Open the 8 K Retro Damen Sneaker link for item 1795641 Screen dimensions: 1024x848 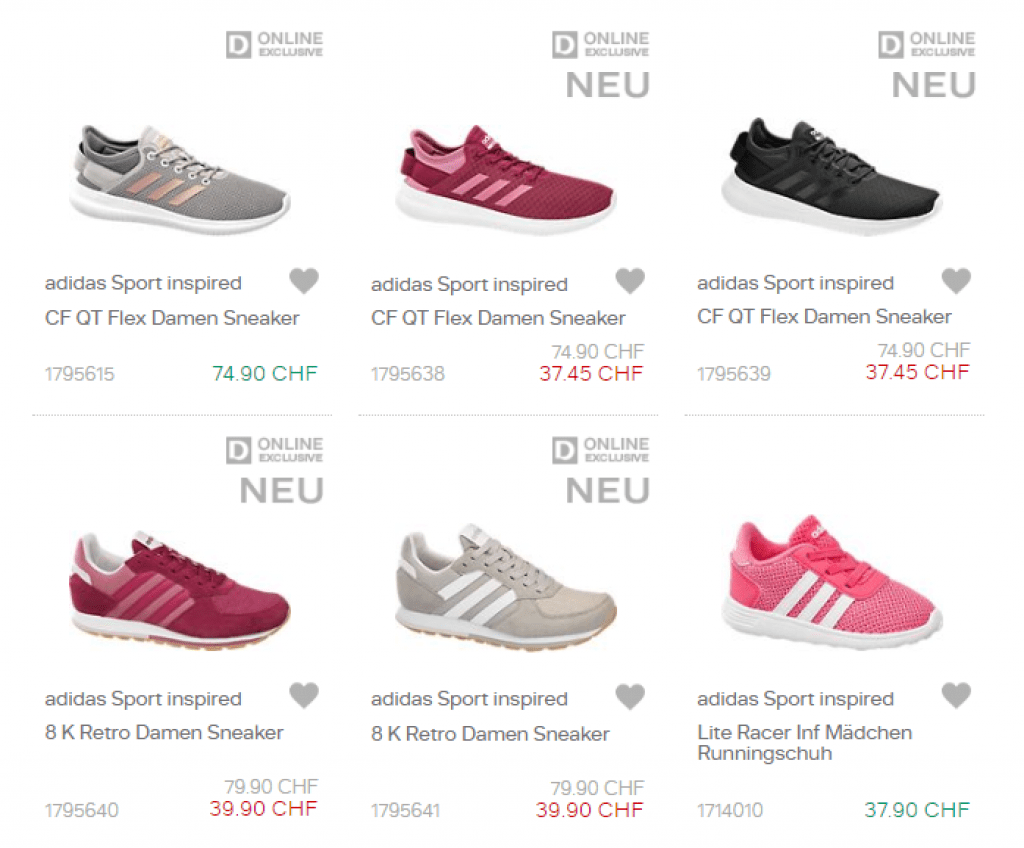pyautogui.click(x=490, y=733)
